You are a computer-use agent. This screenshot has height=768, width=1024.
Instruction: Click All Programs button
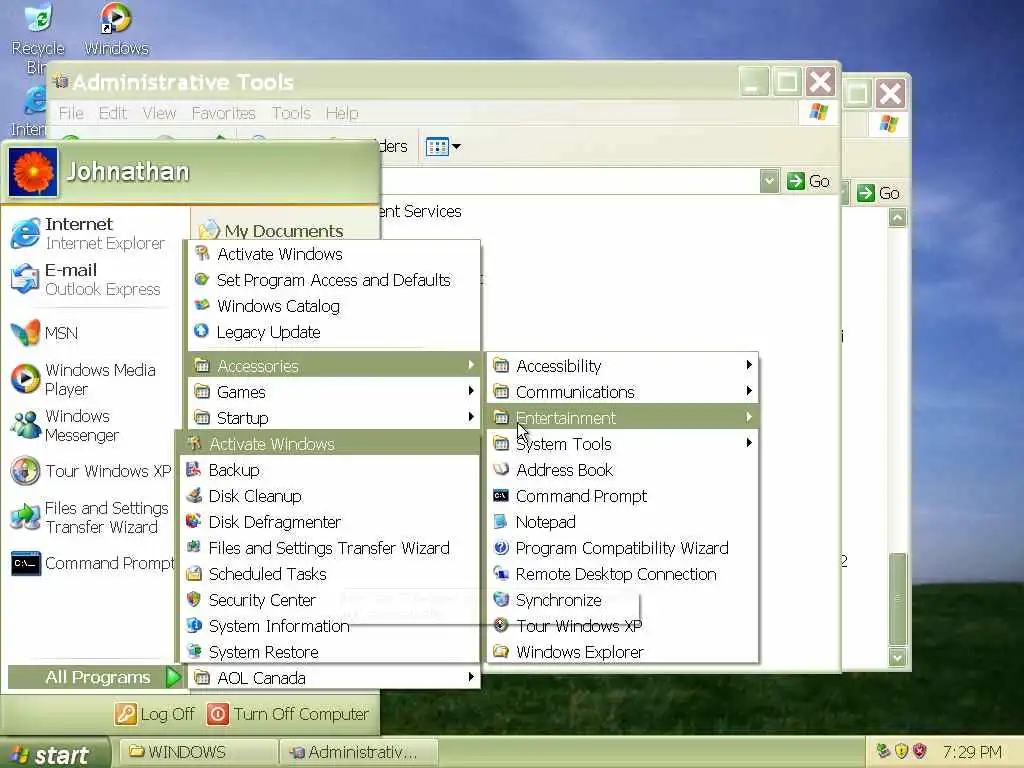[95, 677]
